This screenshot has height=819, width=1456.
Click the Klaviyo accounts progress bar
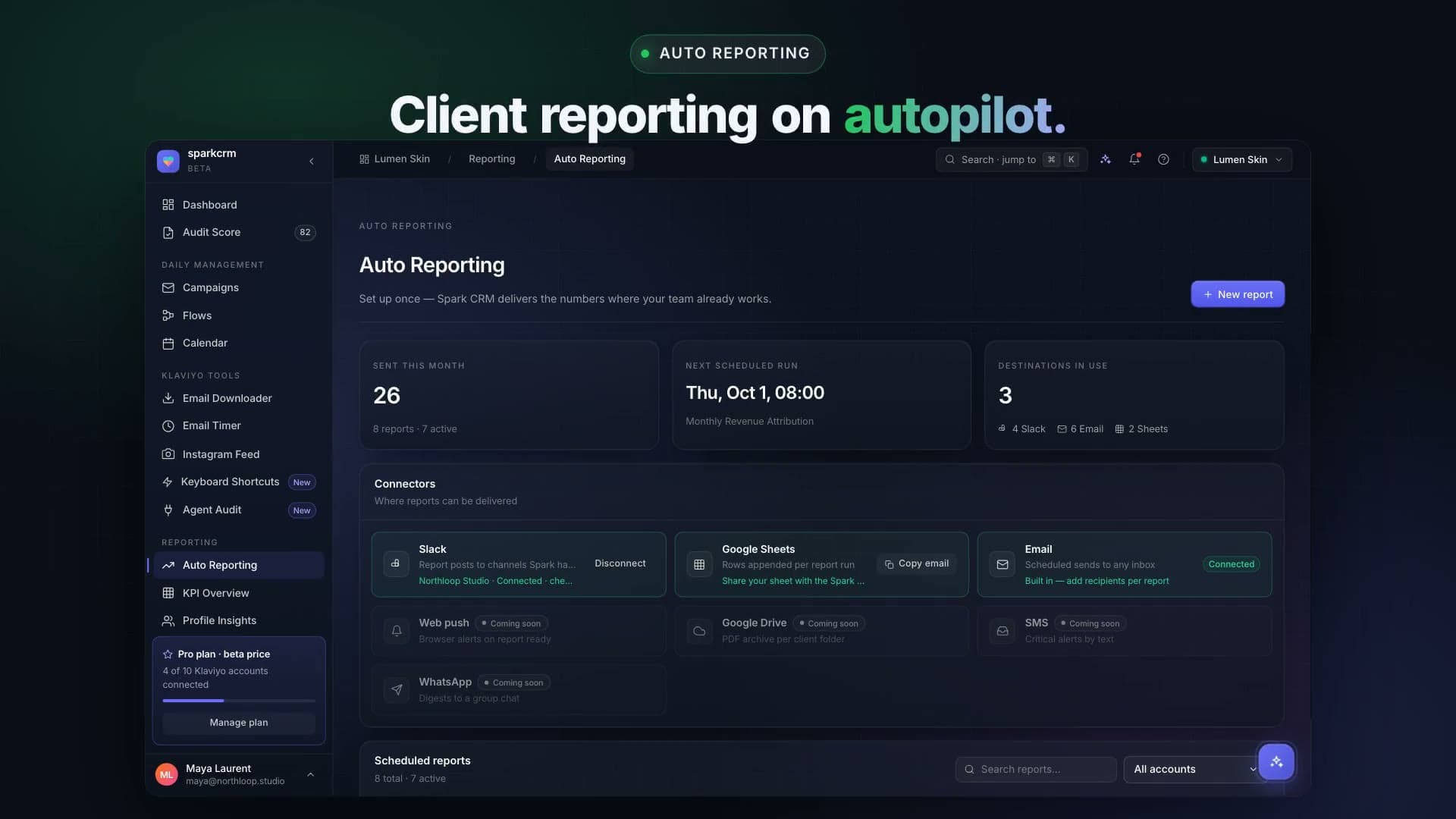click(239, 701)
